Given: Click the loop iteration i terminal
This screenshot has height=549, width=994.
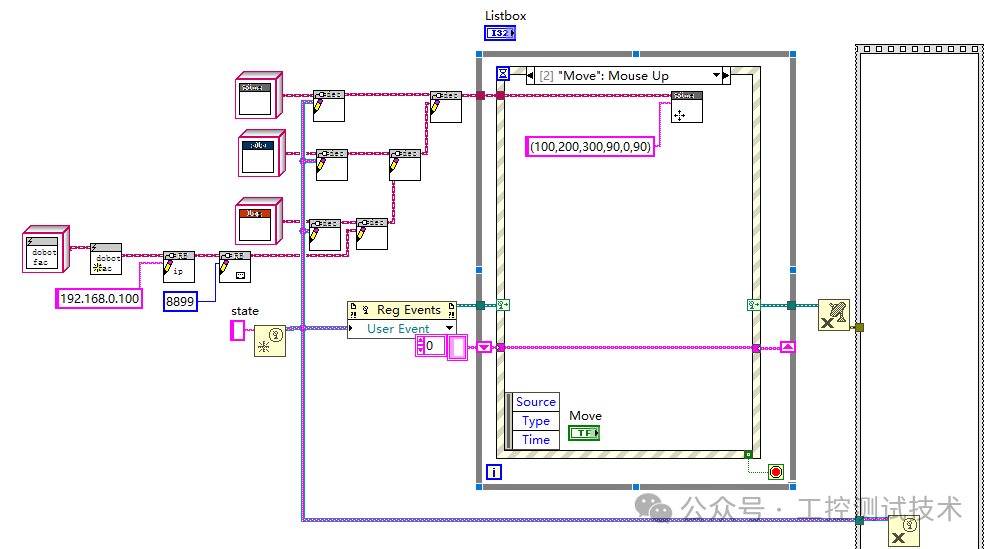Looking at the screenshot, I should click(x=494, y=472).
